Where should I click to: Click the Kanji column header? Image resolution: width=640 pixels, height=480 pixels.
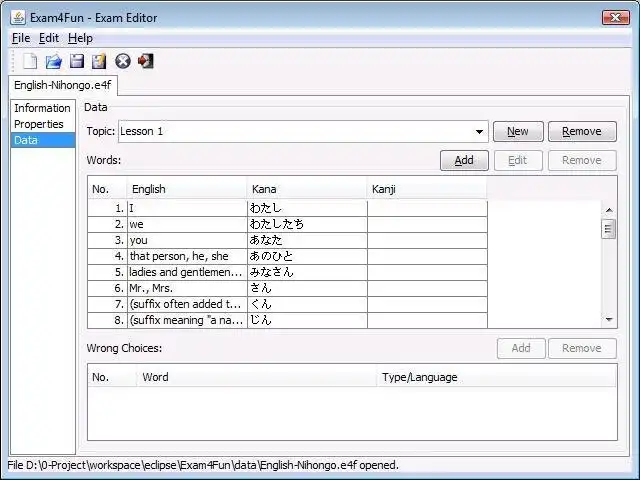(x=427, y=189)
